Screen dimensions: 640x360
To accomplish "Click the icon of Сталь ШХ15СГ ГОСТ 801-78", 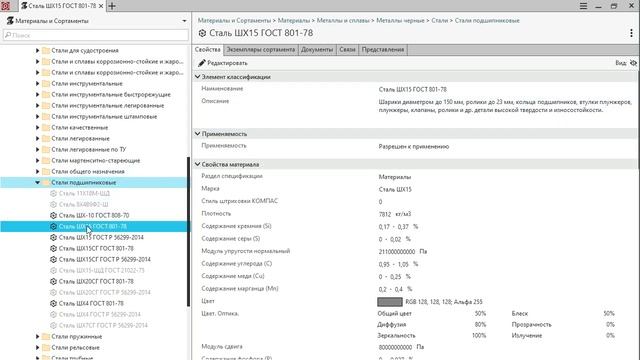I will [x=53, y=248].
